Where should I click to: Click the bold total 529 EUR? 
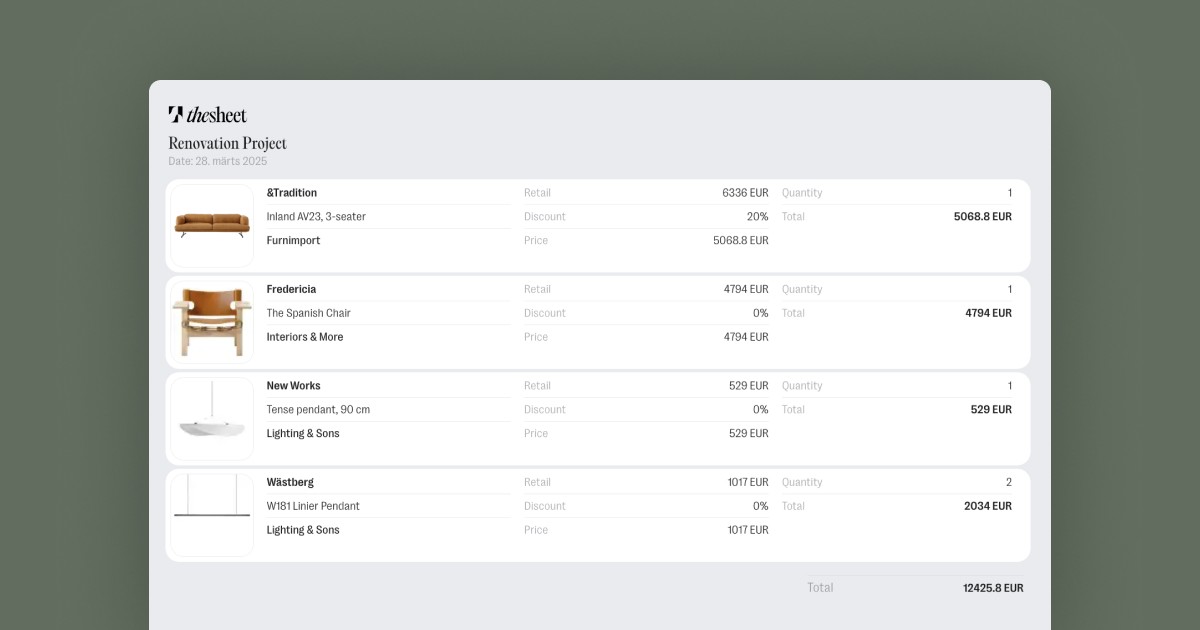[x=991, y=410]
